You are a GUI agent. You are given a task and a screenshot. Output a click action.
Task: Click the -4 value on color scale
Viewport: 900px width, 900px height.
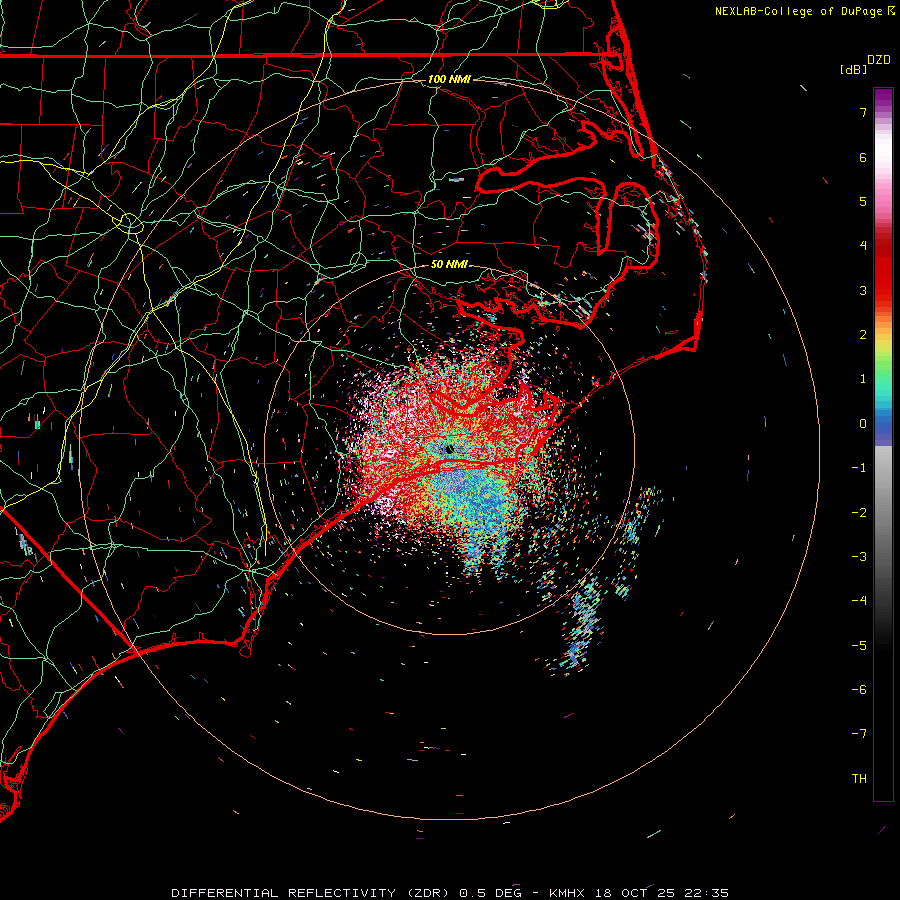click(859, 601)
